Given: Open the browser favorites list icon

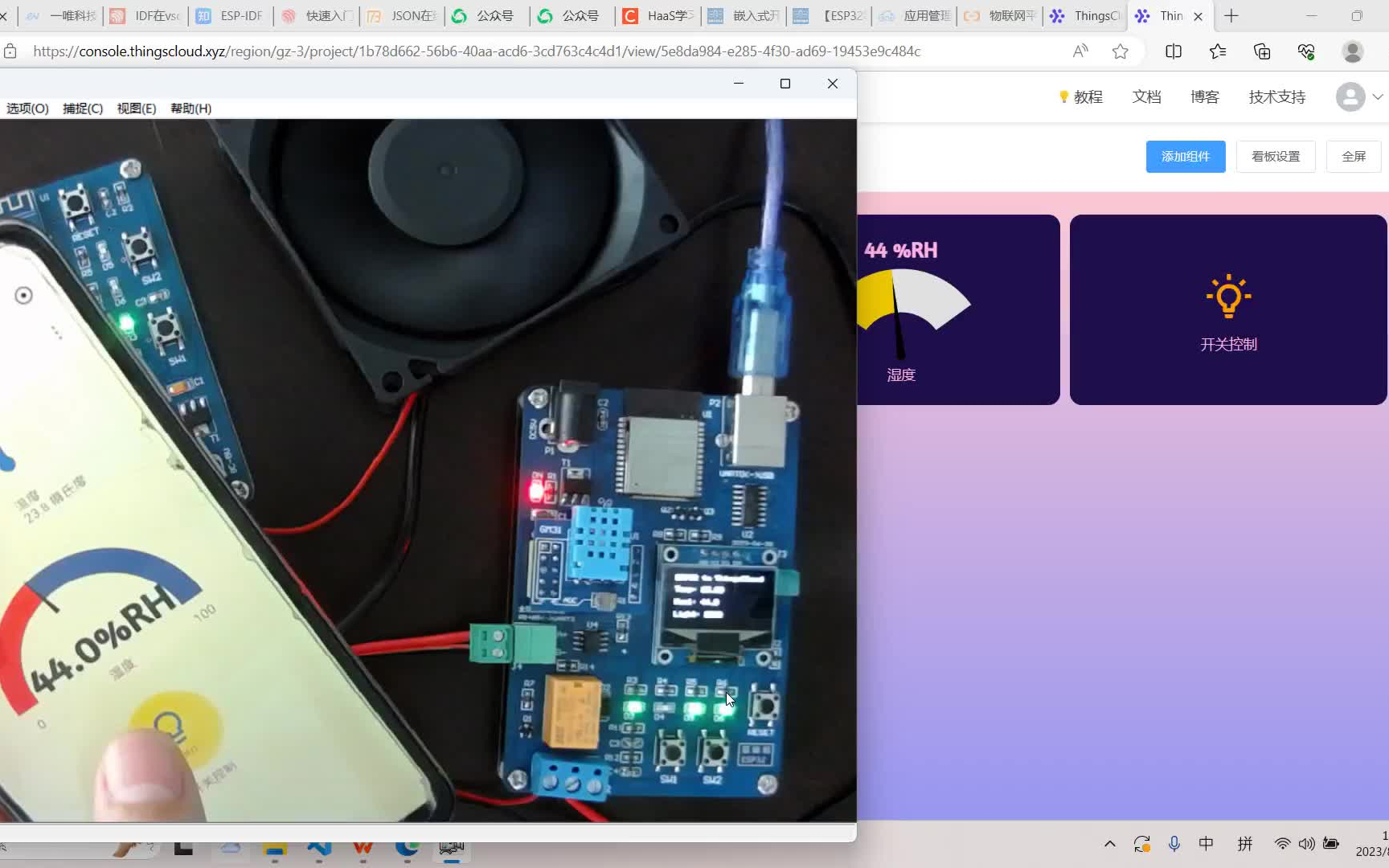Looking at the screenshot, I should 1218,51.
